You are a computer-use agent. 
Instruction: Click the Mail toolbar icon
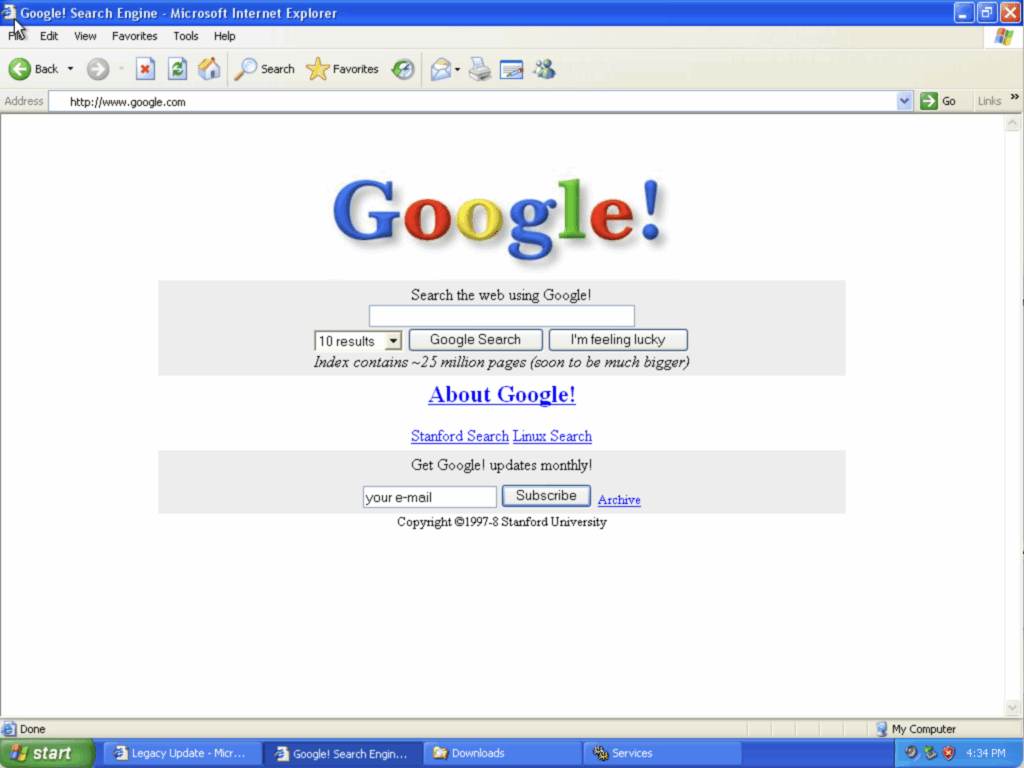440,69
